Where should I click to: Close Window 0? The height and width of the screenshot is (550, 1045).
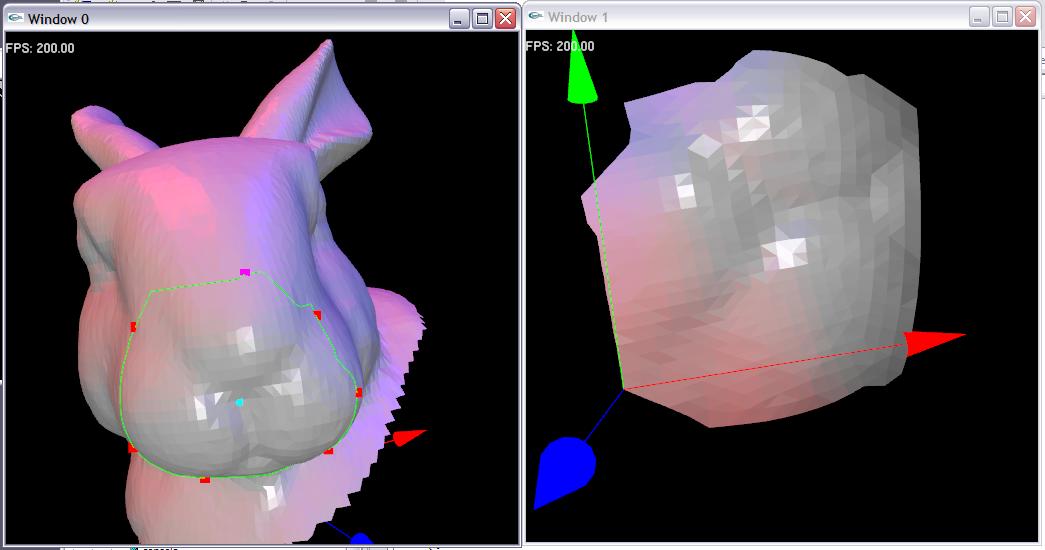pyautogui.click(x=506, y=19)
